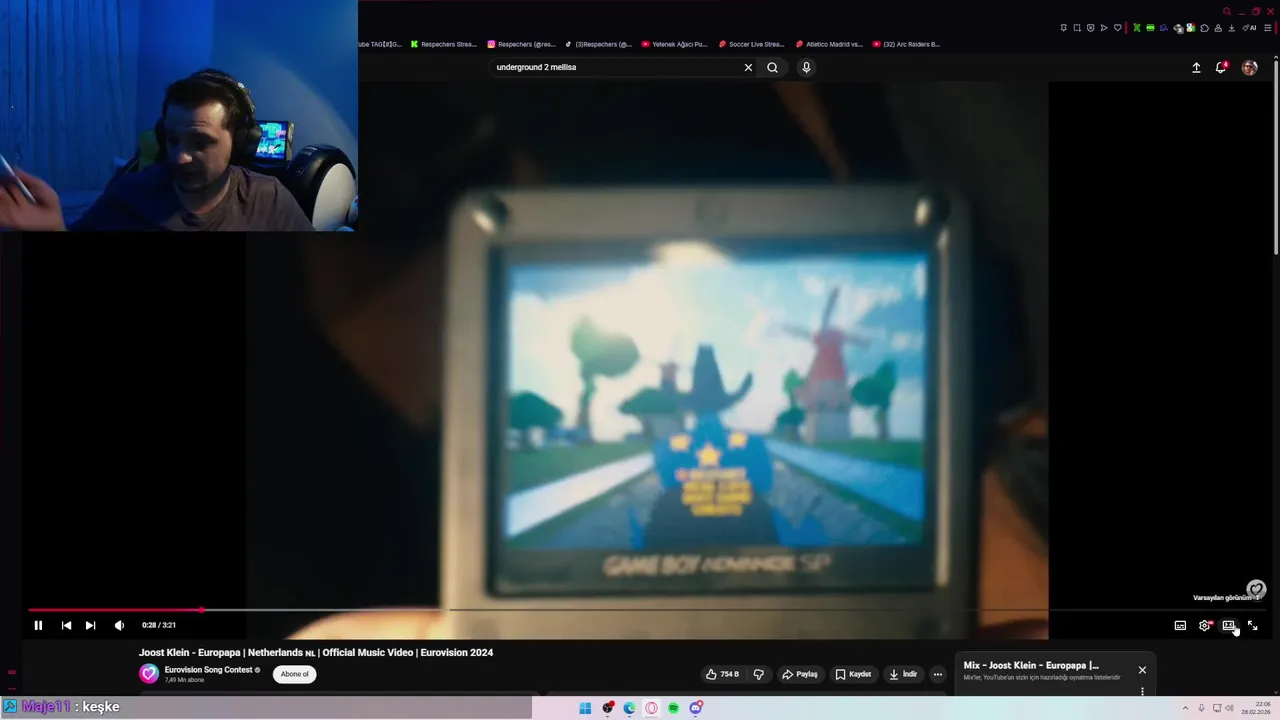The width and height of the screenshot is (1280, 720).
Task: Open the browser profile account icon
Action: pos(1218,28)
